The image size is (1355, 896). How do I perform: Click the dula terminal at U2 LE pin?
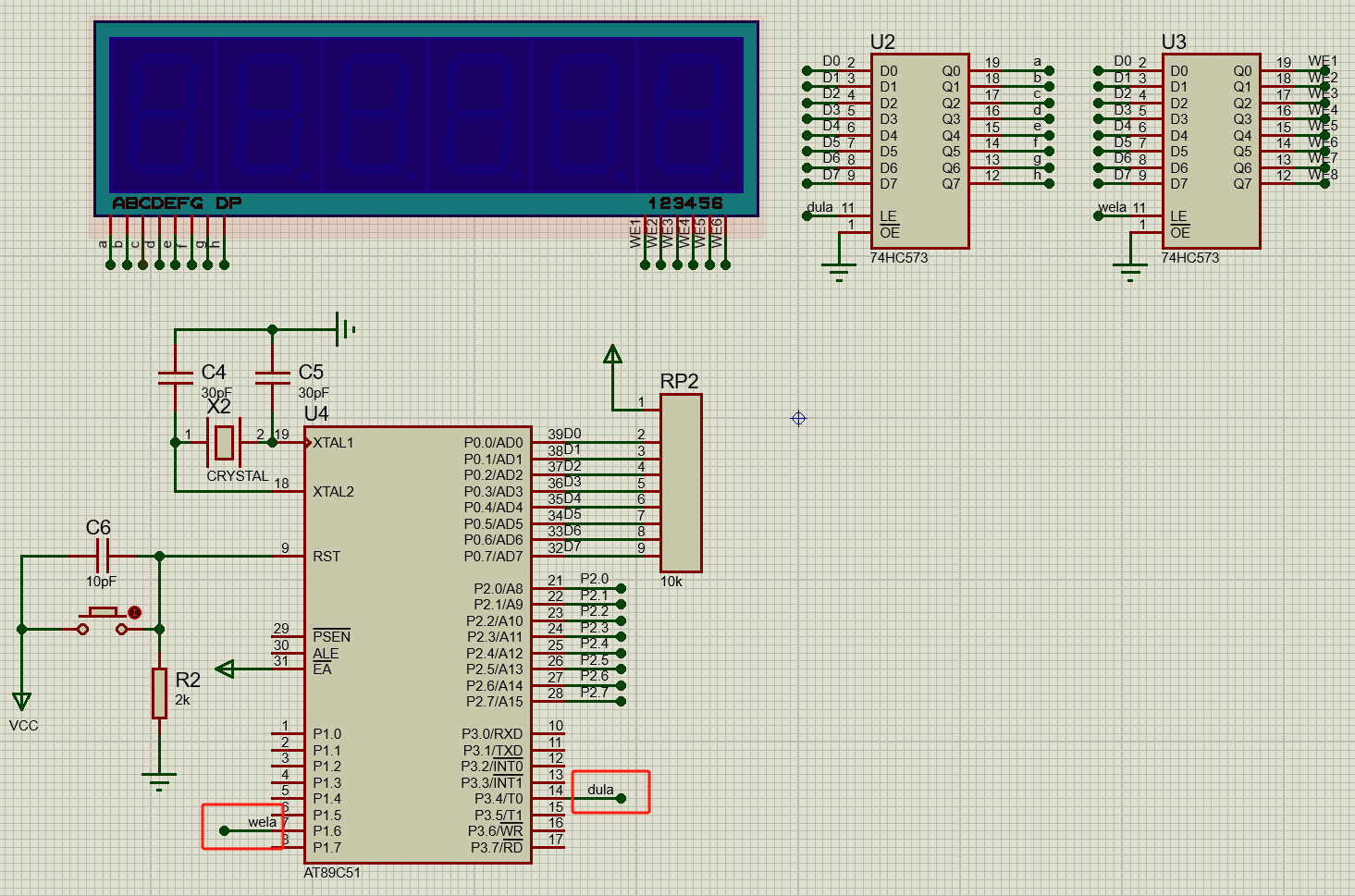pos(807,216)
